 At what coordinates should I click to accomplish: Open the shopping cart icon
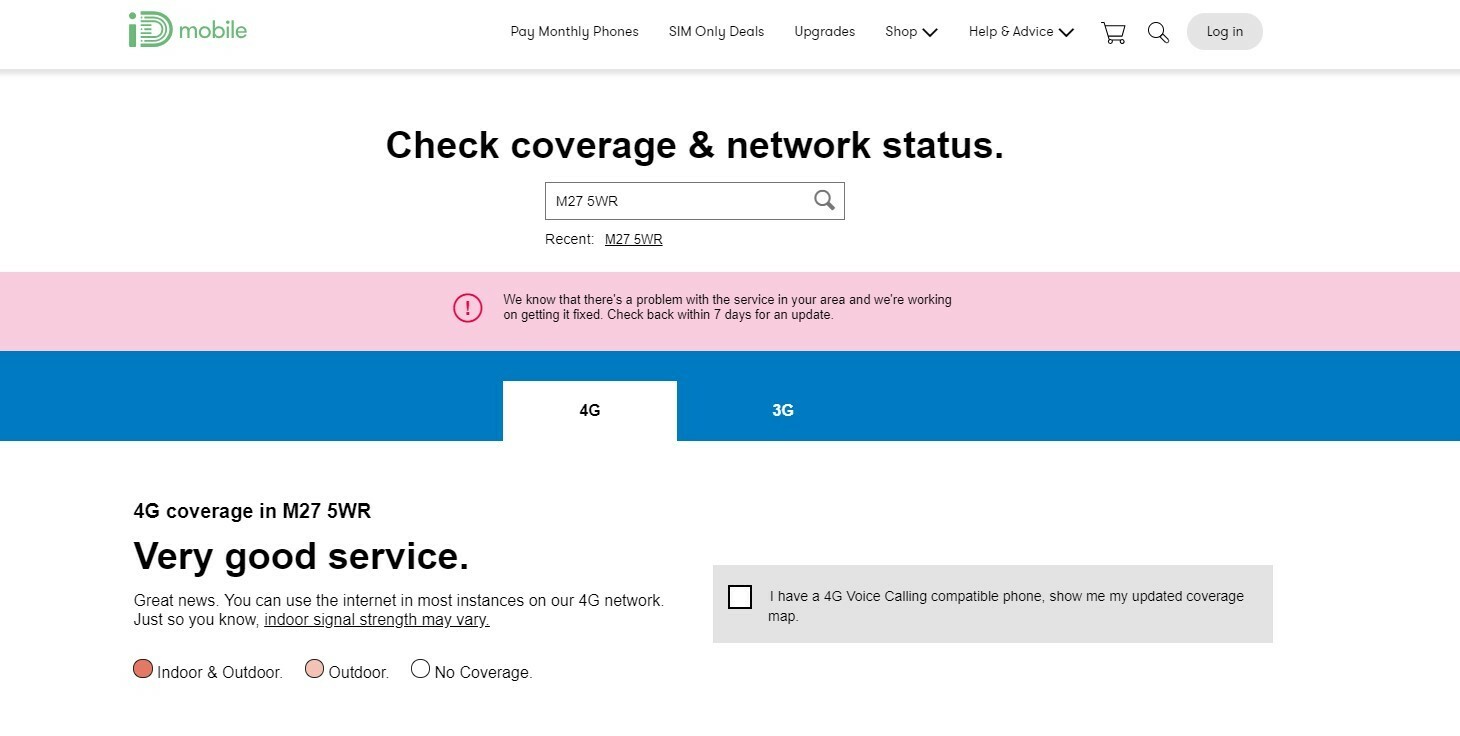[x=1113, y=32]
